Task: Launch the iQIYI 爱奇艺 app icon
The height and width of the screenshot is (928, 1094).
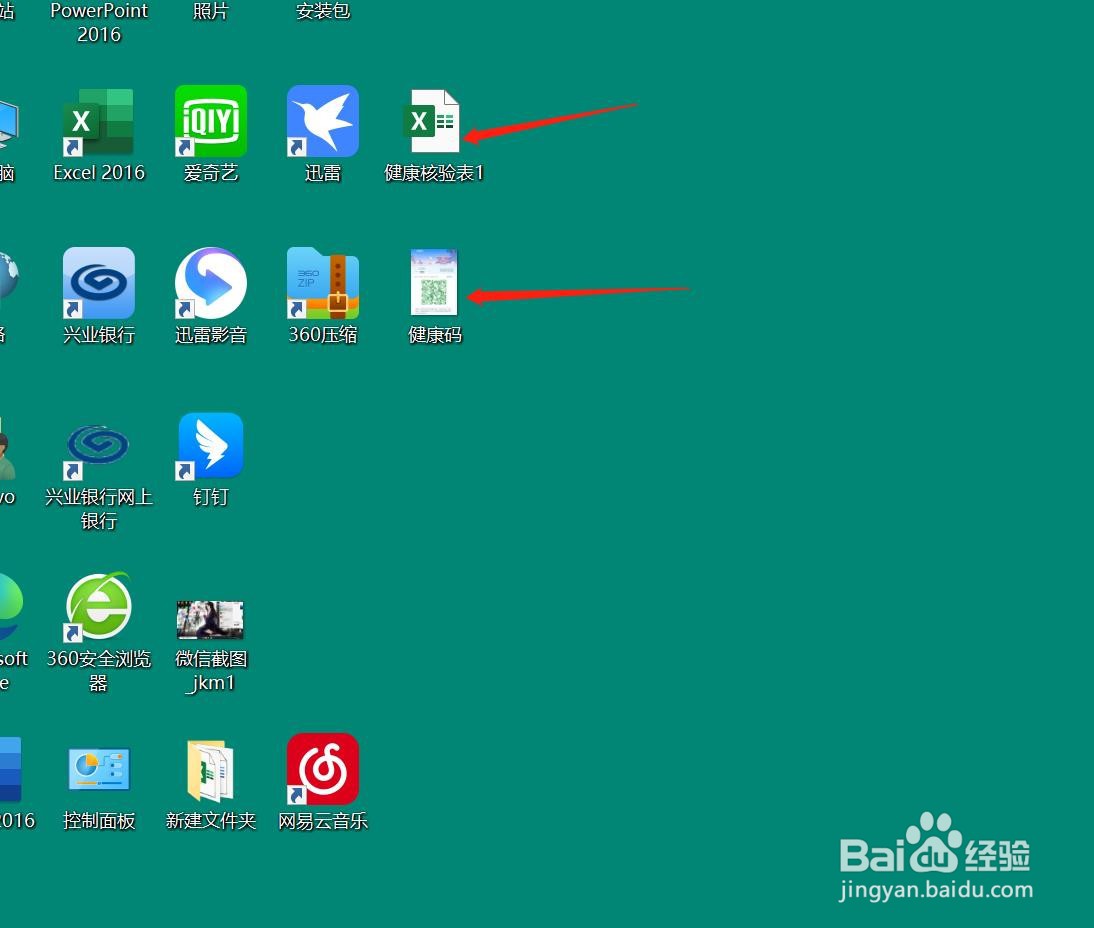Action: coord(211,121)
